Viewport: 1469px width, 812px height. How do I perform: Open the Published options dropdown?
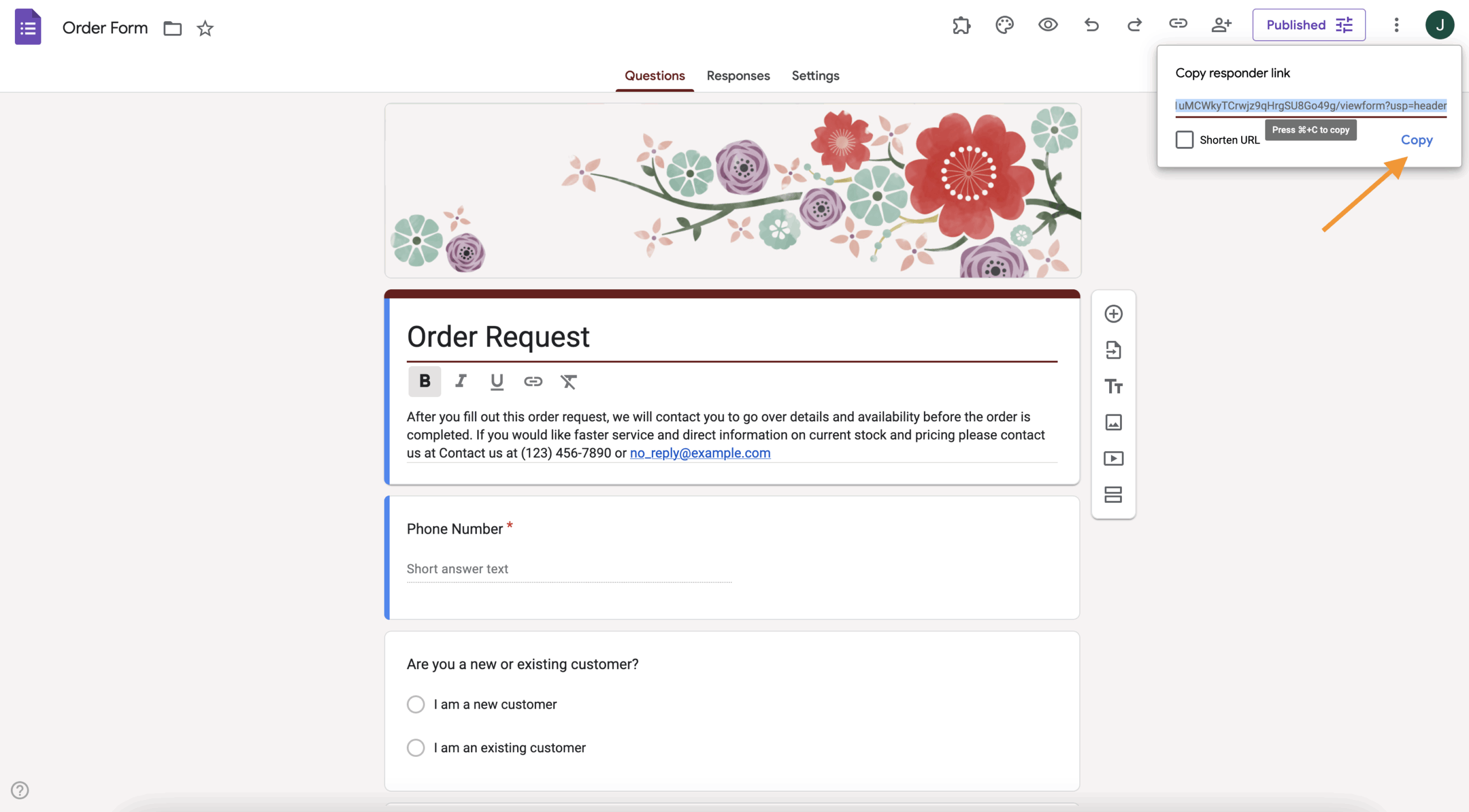[x=1309, y=25]
